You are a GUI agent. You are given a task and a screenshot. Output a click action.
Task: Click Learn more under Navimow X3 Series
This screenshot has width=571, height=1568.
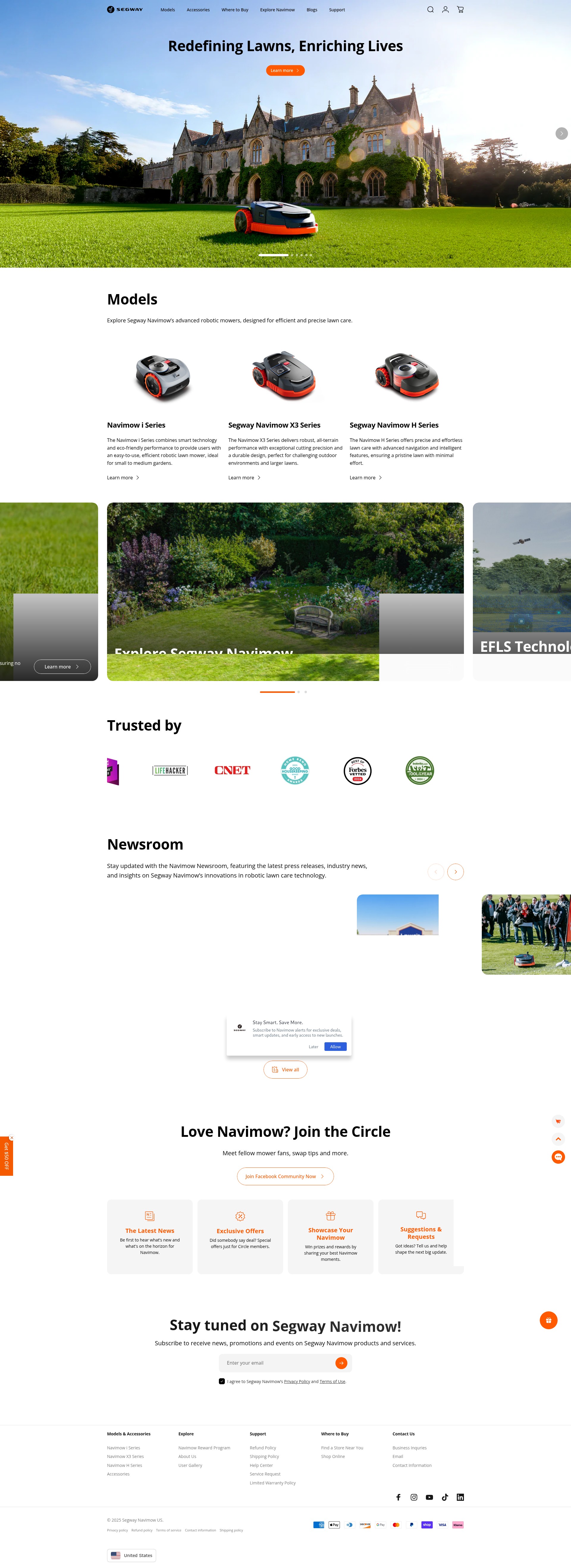point(244,478)
